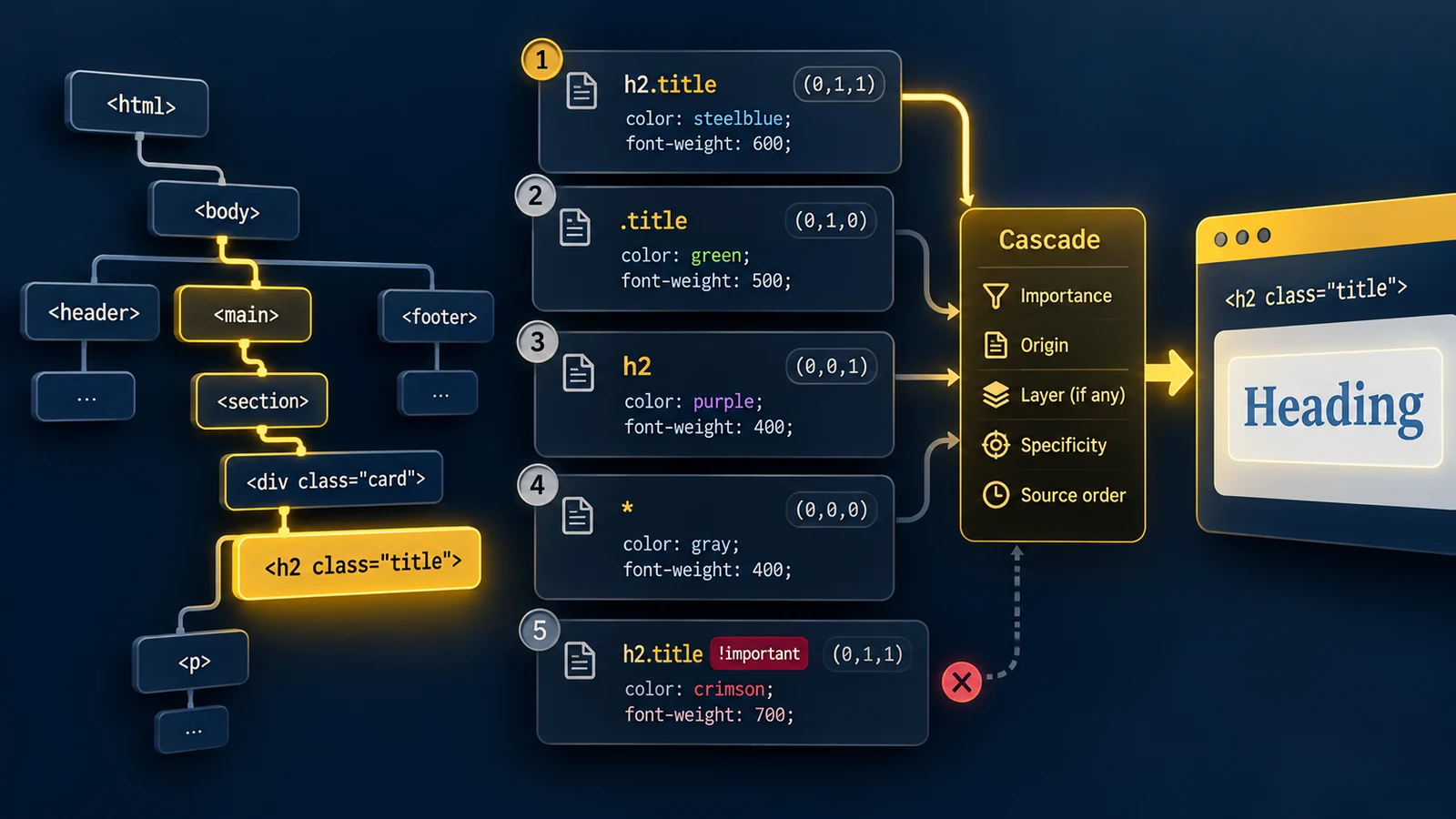The image size is (1456, 819).
Task: Click the !important badge on the crimson rule
Action: [758, 653]
